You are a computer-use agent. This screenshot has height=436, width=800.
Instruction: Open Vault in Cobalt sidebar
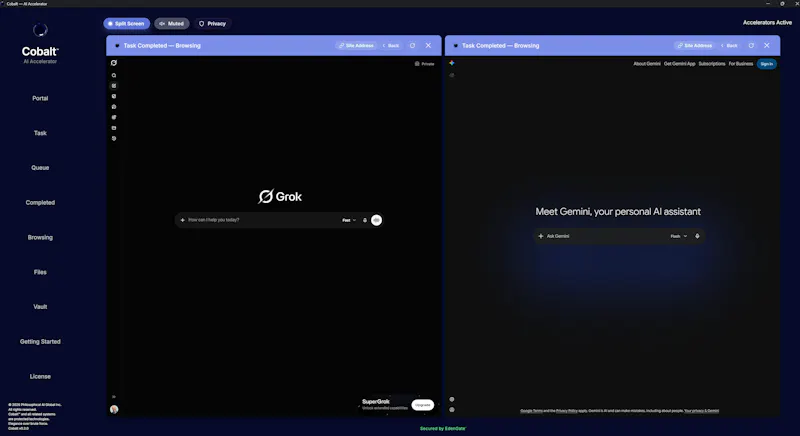40,306
